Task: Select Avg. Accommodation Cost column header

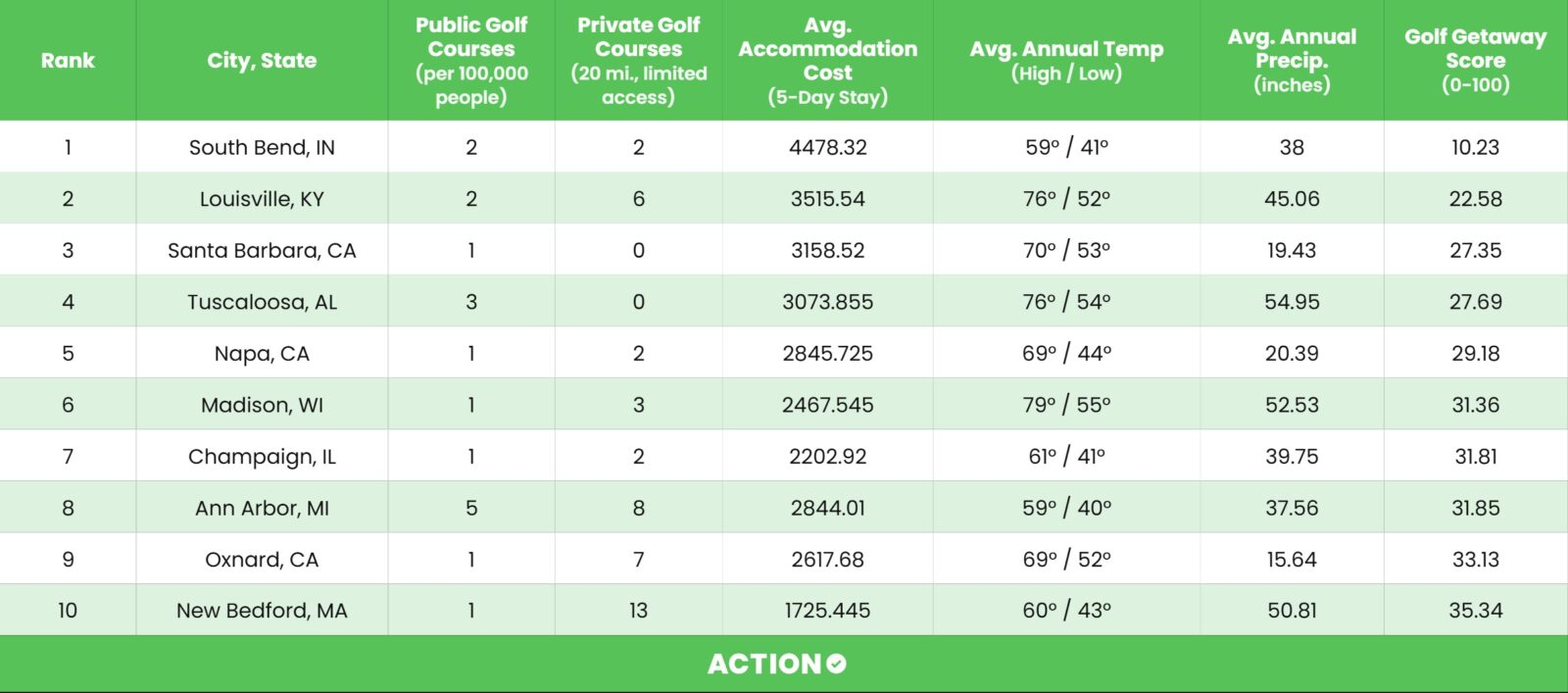Action: click(828, 61)
